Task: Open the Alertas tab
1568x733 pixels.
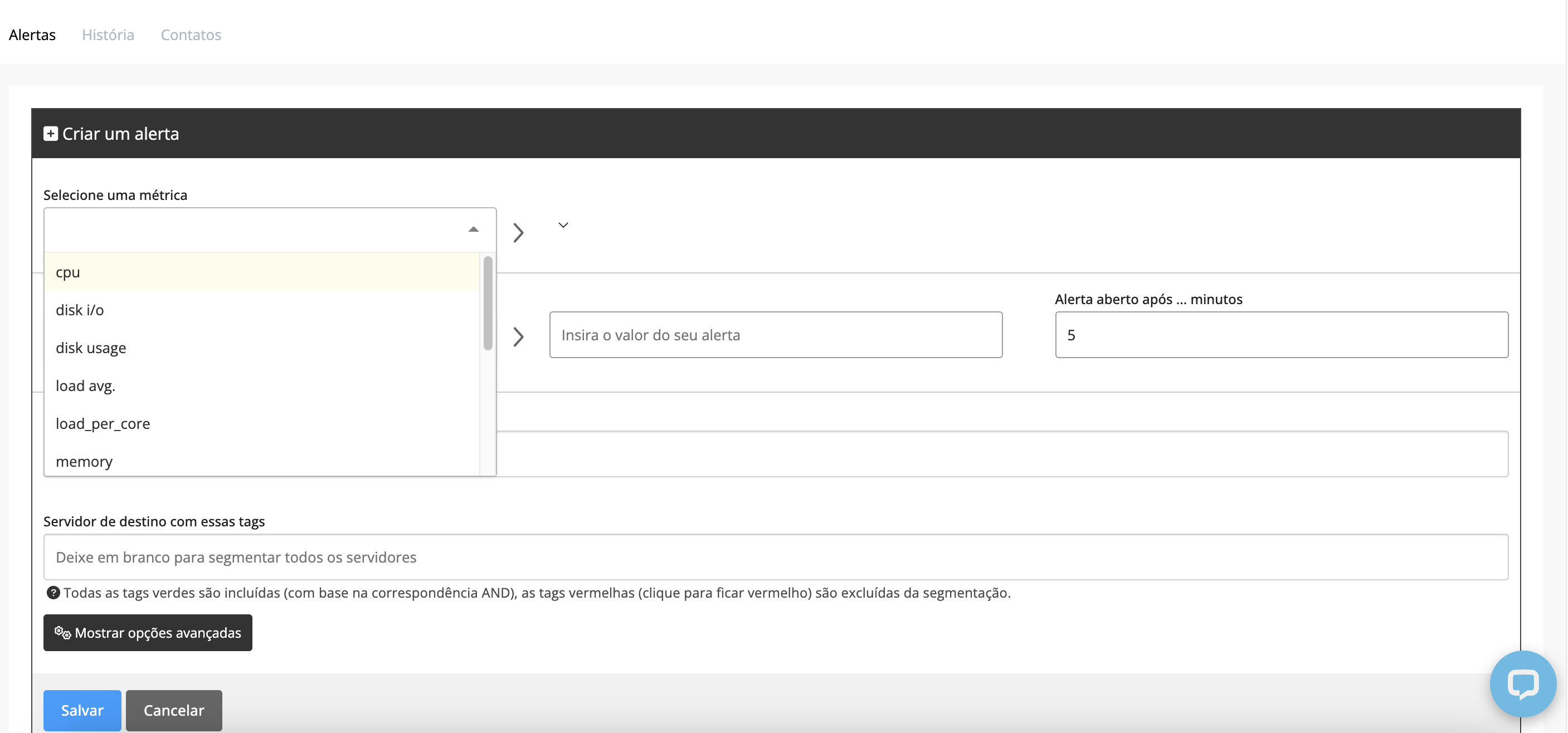Action: pos(32,35)
